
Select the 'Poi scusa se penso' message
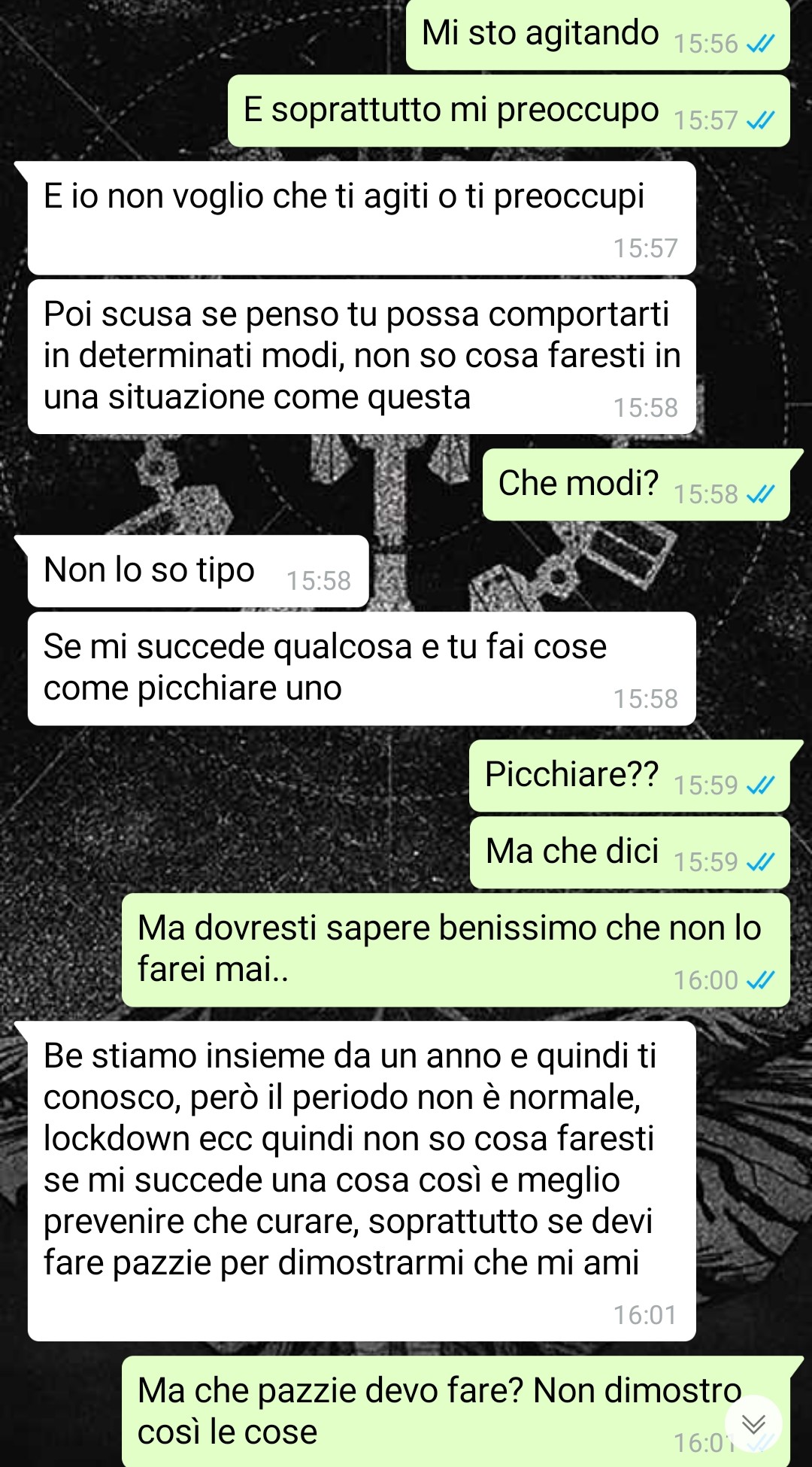[362, 357]
